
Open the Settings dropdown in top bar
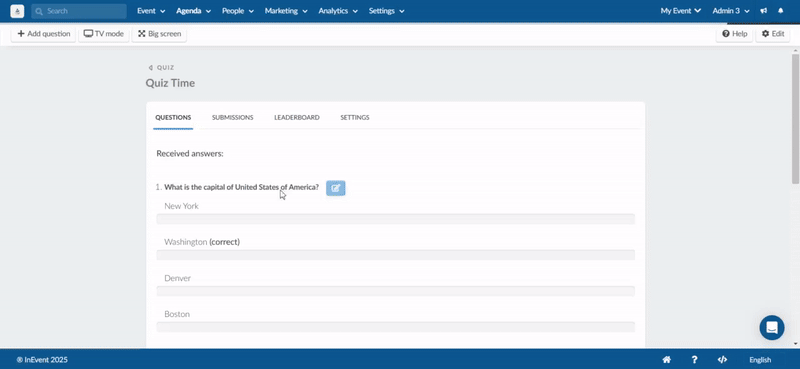387,11
